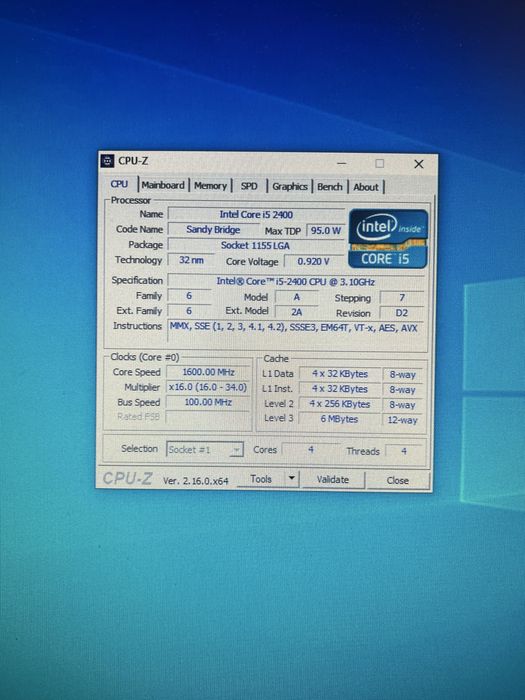Click the core speed value '1600.00 MHz'
This screenshot has height=700, width=525.
coord(208,372)
